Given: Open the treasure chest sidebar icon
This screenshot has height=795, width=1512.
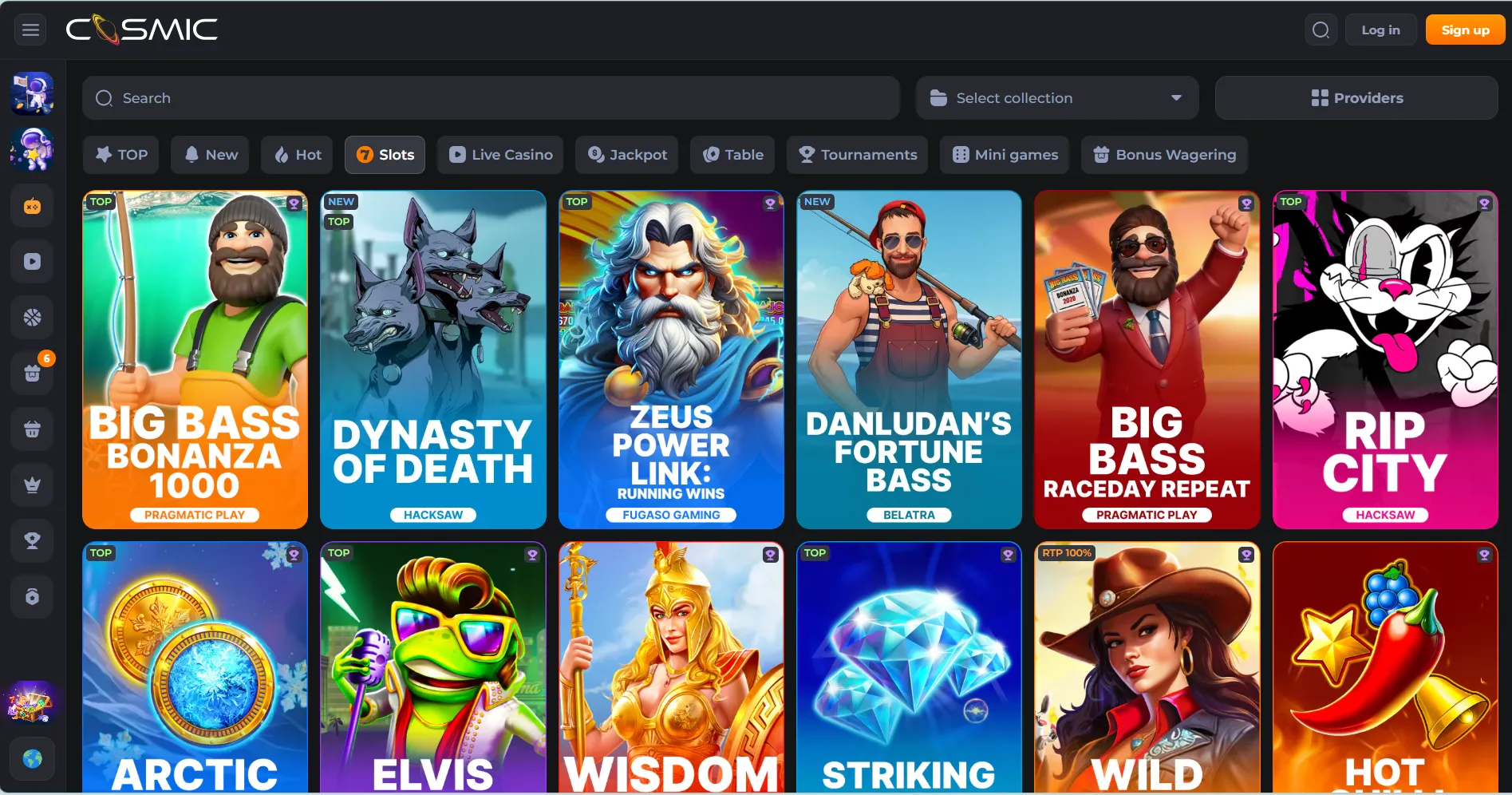Looking at the screenshot, I should point(31,703).
